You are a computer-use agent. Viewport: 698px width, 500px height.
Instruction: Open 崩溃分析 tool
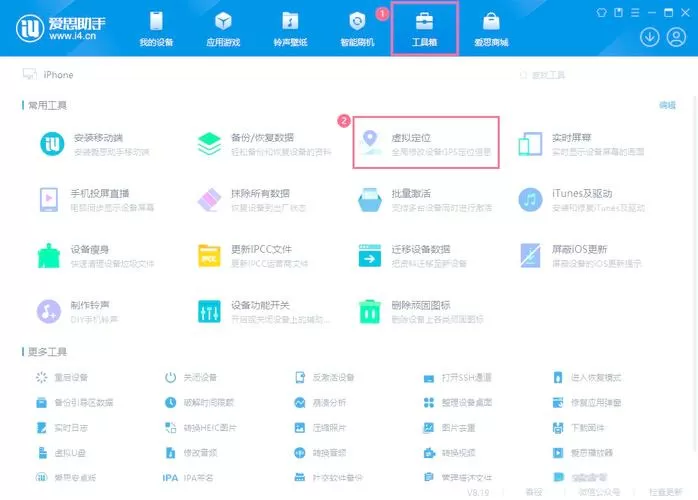pyautogui.click(x=320, y=402)
